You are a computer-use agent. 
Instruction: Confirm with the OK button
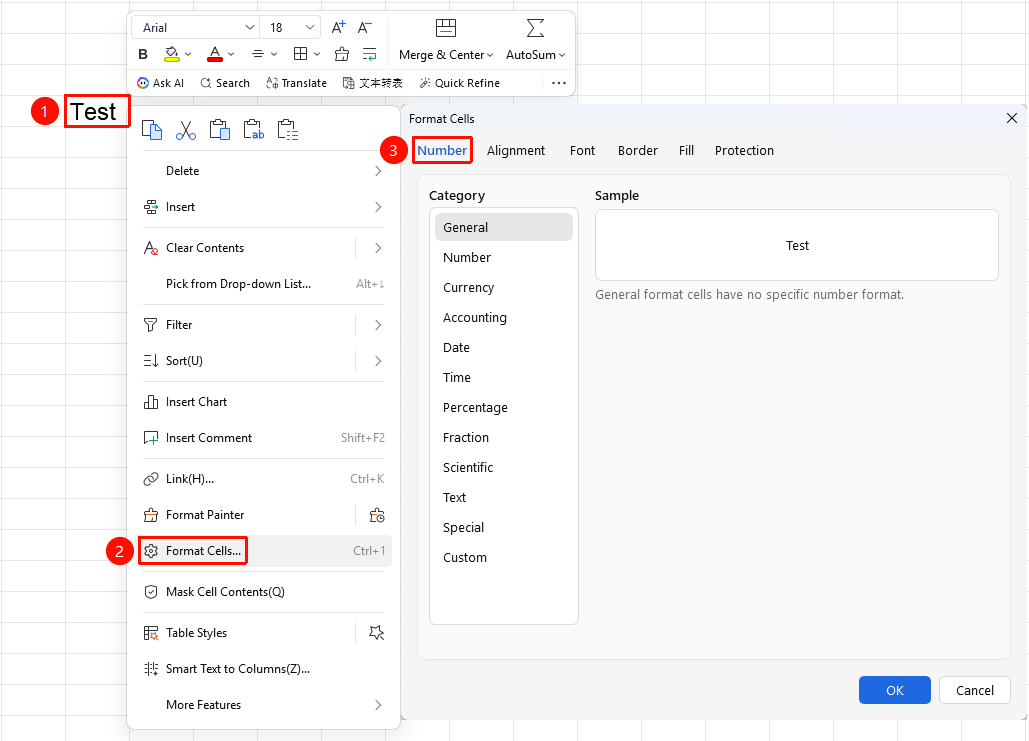(894, 690)
